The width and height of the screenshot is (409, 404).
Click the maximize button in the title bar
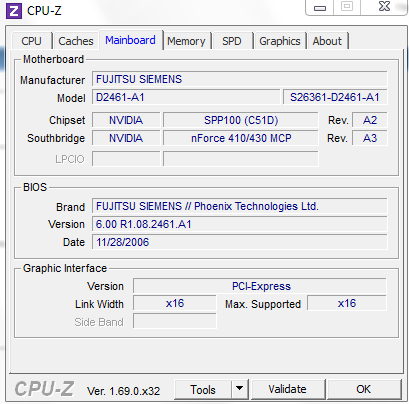[x=347, y=7]
